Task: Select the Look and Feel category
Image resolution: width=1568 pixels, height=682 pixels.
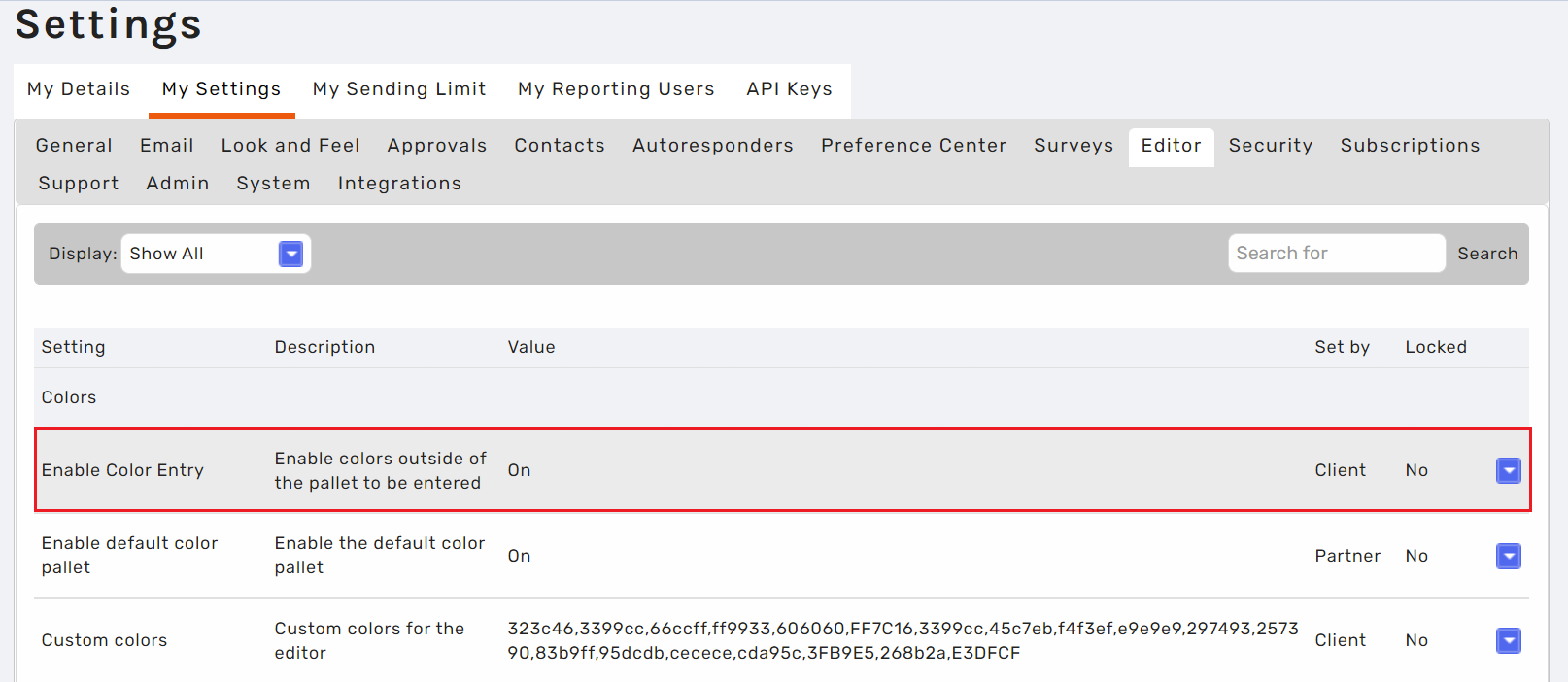Action: pyautogui.click(x=290, y=146)
